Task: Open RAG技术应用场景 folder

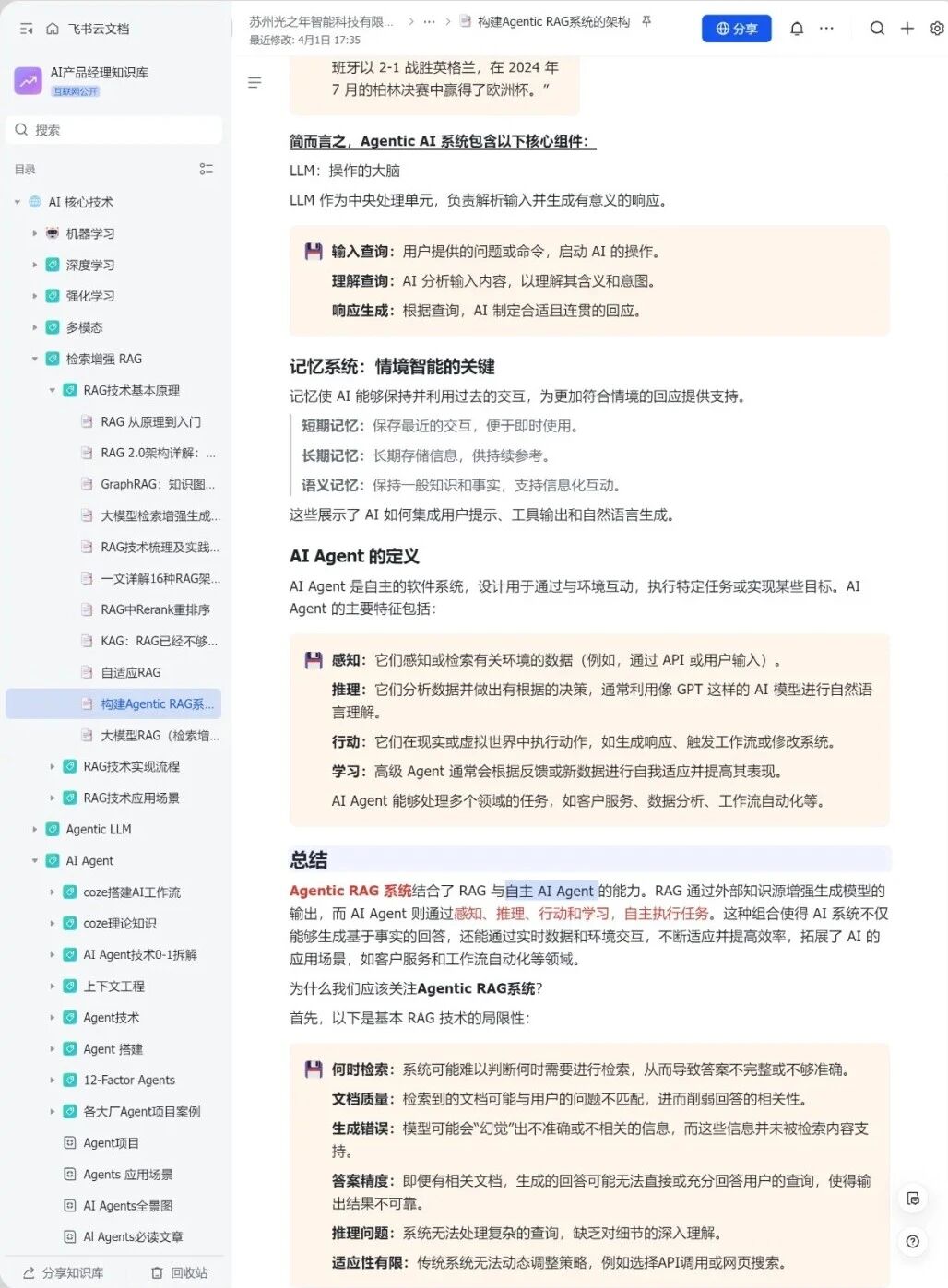Action: 131,798
